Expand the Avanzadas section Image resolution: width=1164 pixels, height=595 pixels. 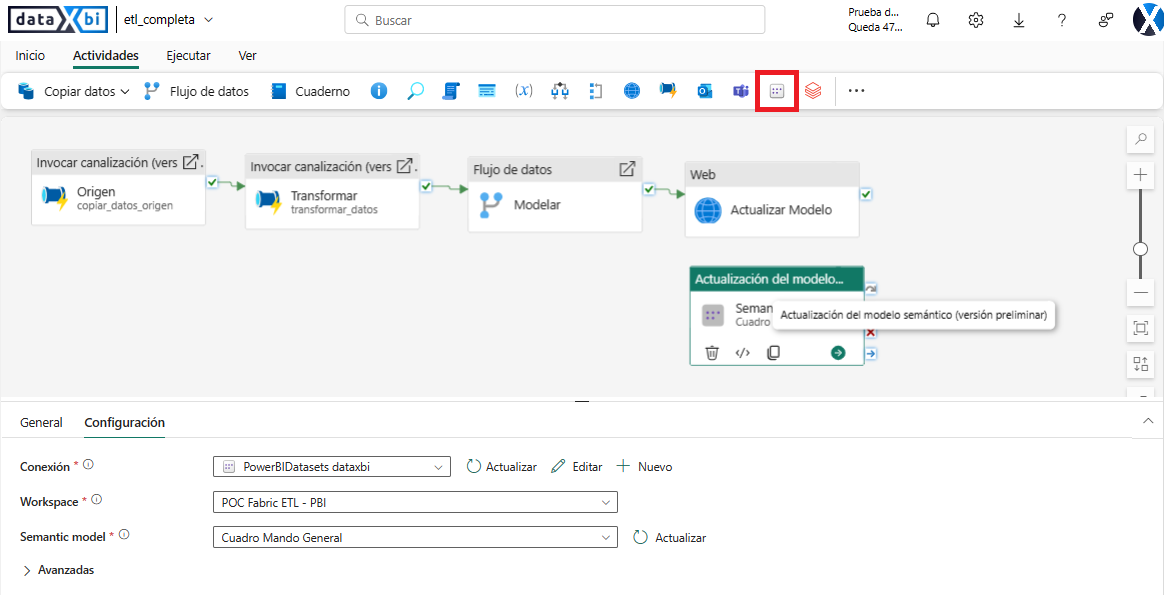click(58, 569)
